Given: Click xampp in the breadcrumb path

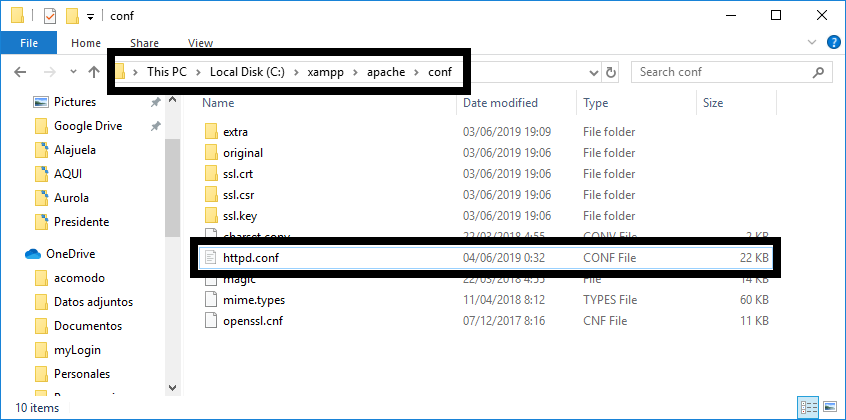Looking at the screenshot, I should click(325, 72).
